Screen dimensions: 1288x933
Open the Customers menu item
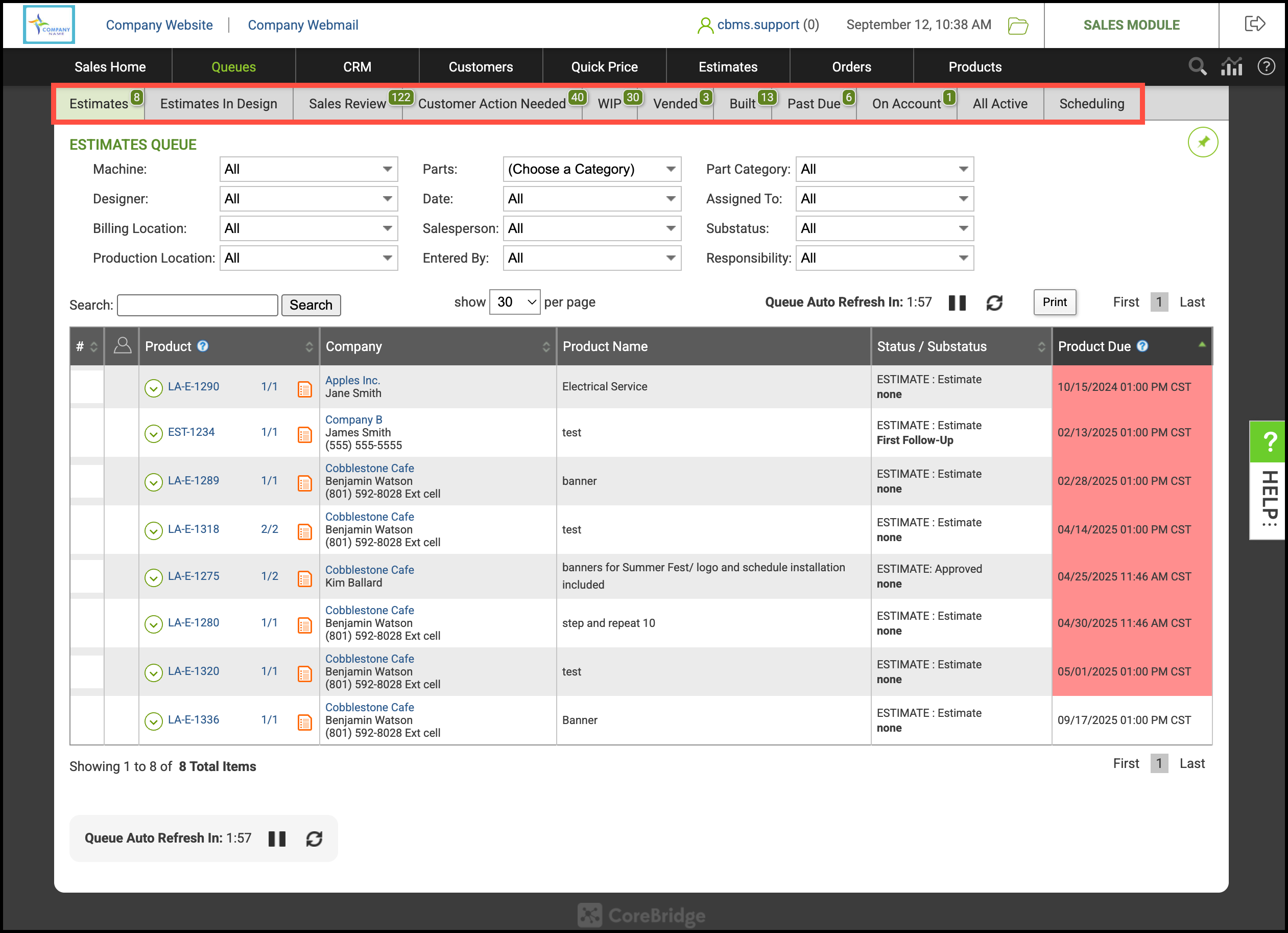[481, 67]
